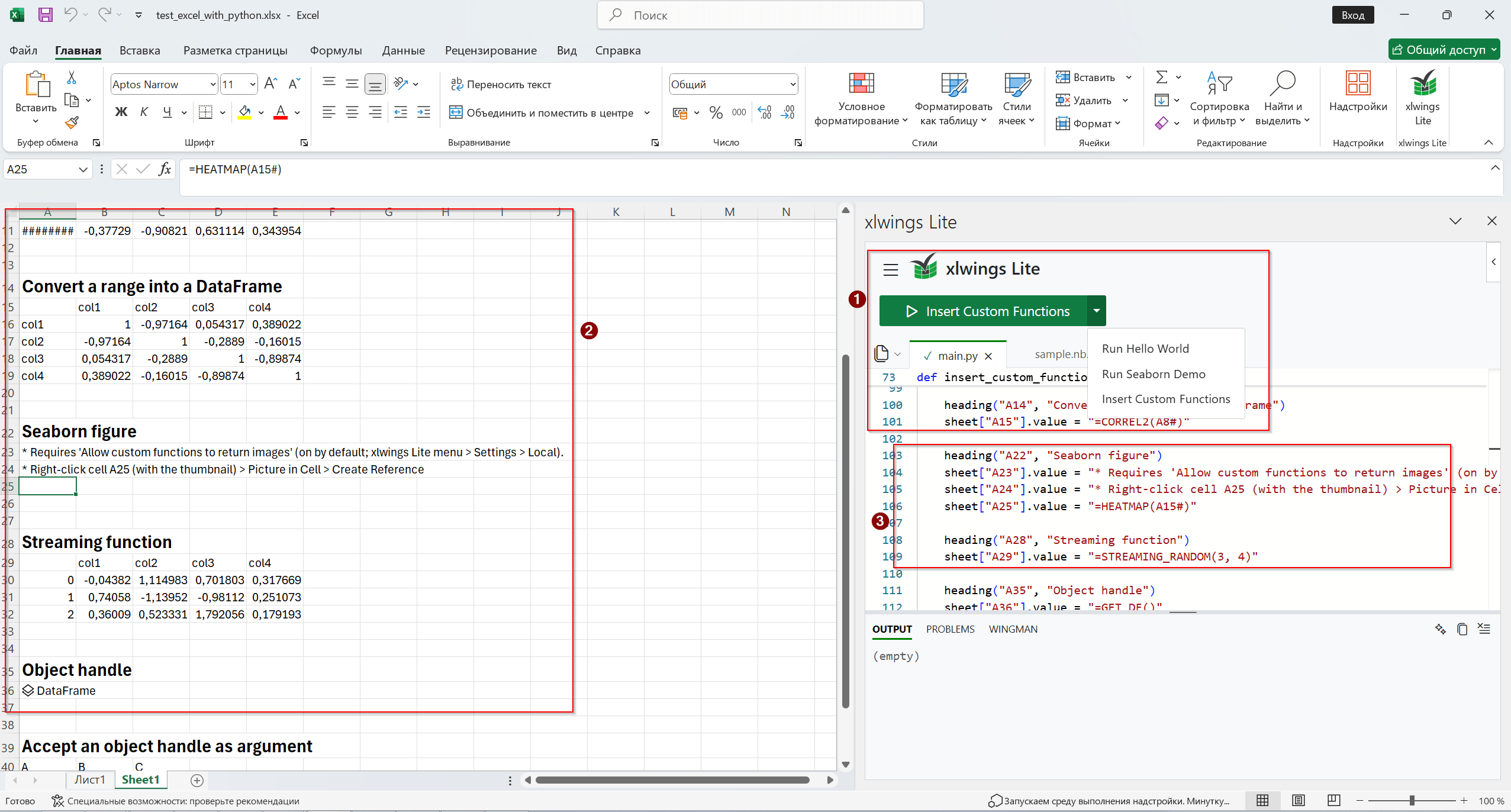1511x812 pixels.
Task: Select Run Seaborn Demo menu entry
Action: (1153, 374)
